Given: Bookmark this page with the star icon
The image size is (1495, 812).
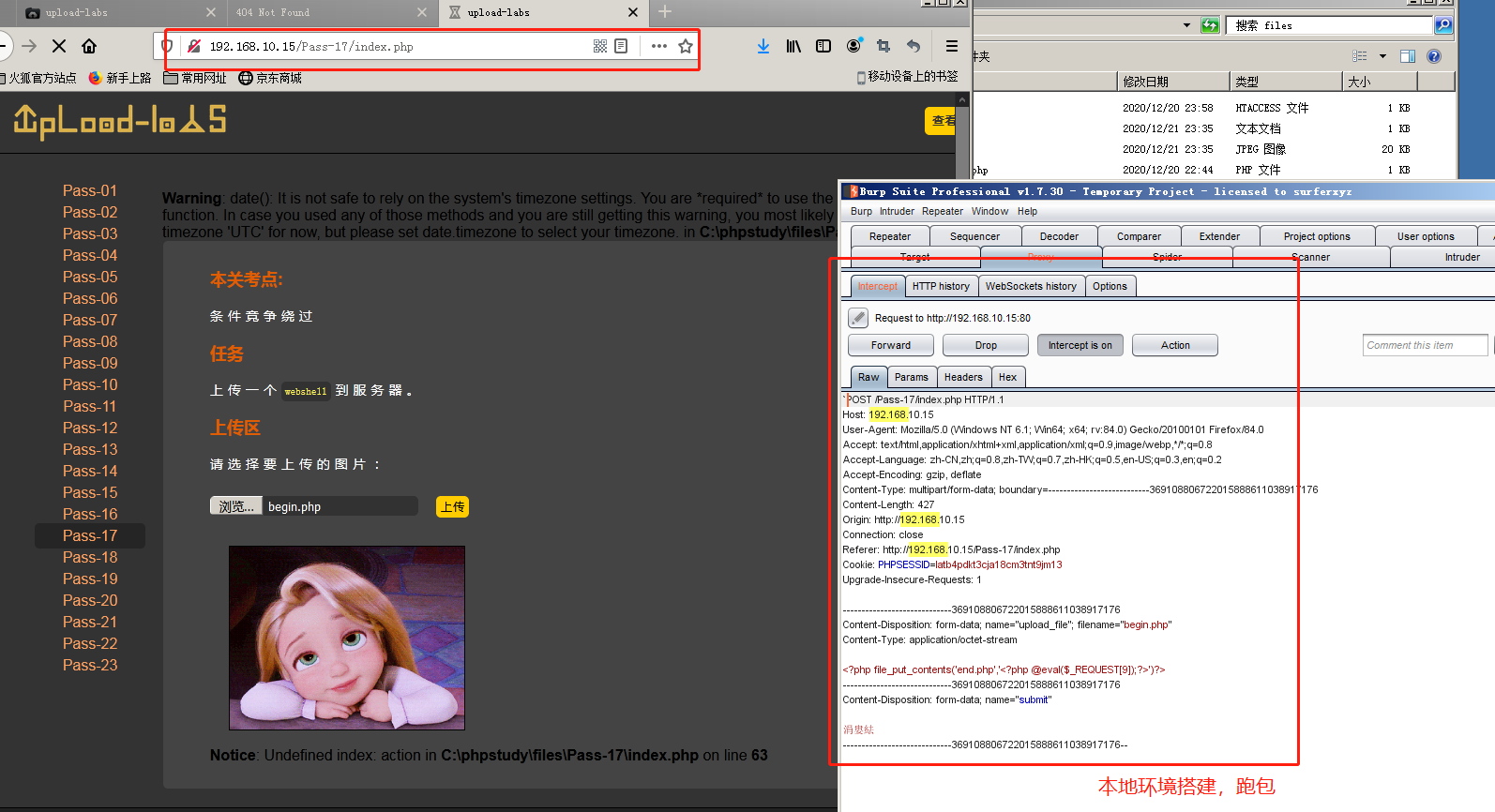Looking at the screenshot, I should [x=686, y=46].
